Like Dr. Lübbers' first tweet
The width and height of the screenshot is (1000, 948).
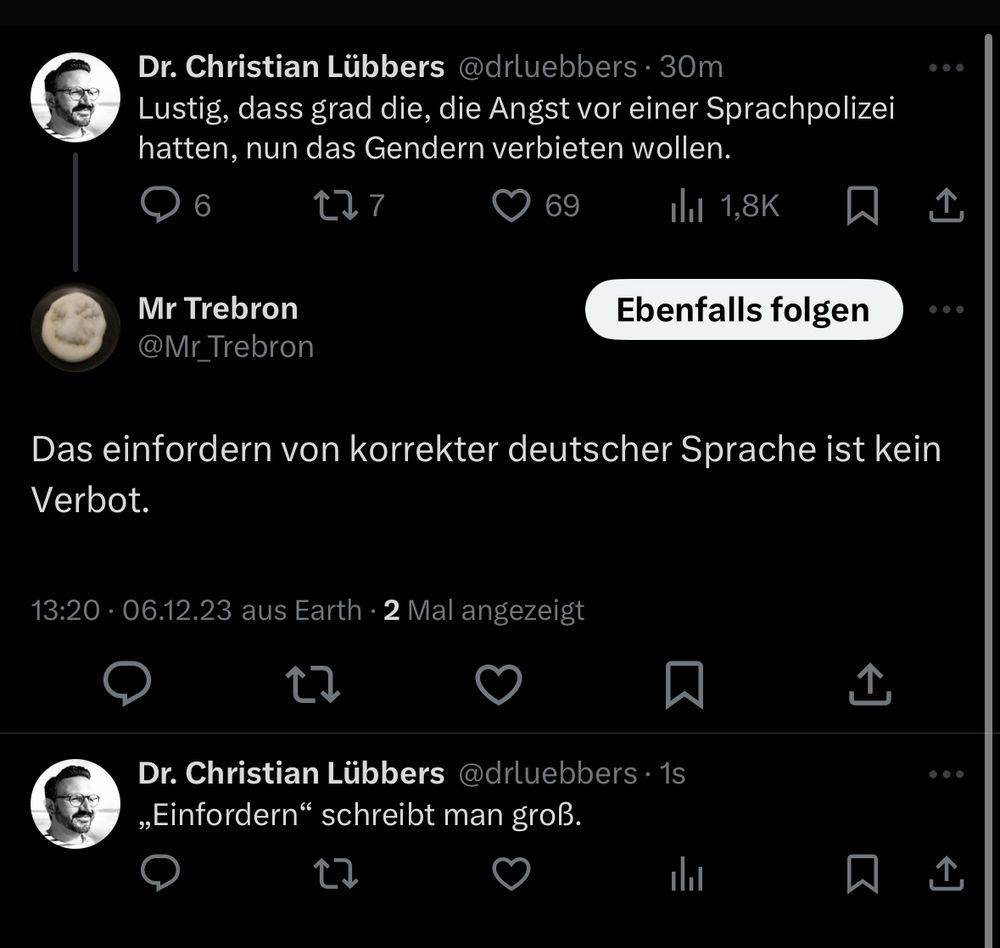[512, 205]
